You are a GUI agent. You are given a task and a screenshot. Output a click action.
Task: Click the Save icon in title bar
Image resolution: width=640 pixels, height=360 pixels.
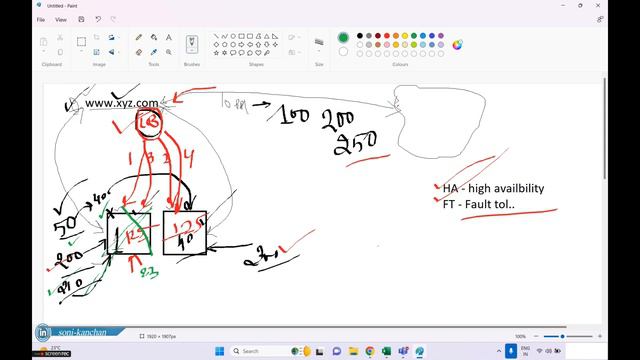pos(81,19)
